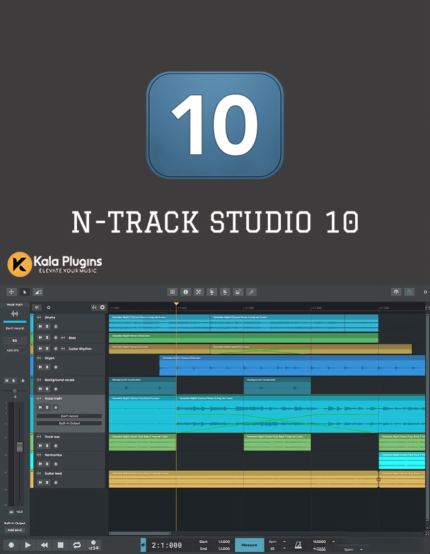Arm record on Guitar lead track
The height and width of the screenshot is (554, 430).
point(55,482)
